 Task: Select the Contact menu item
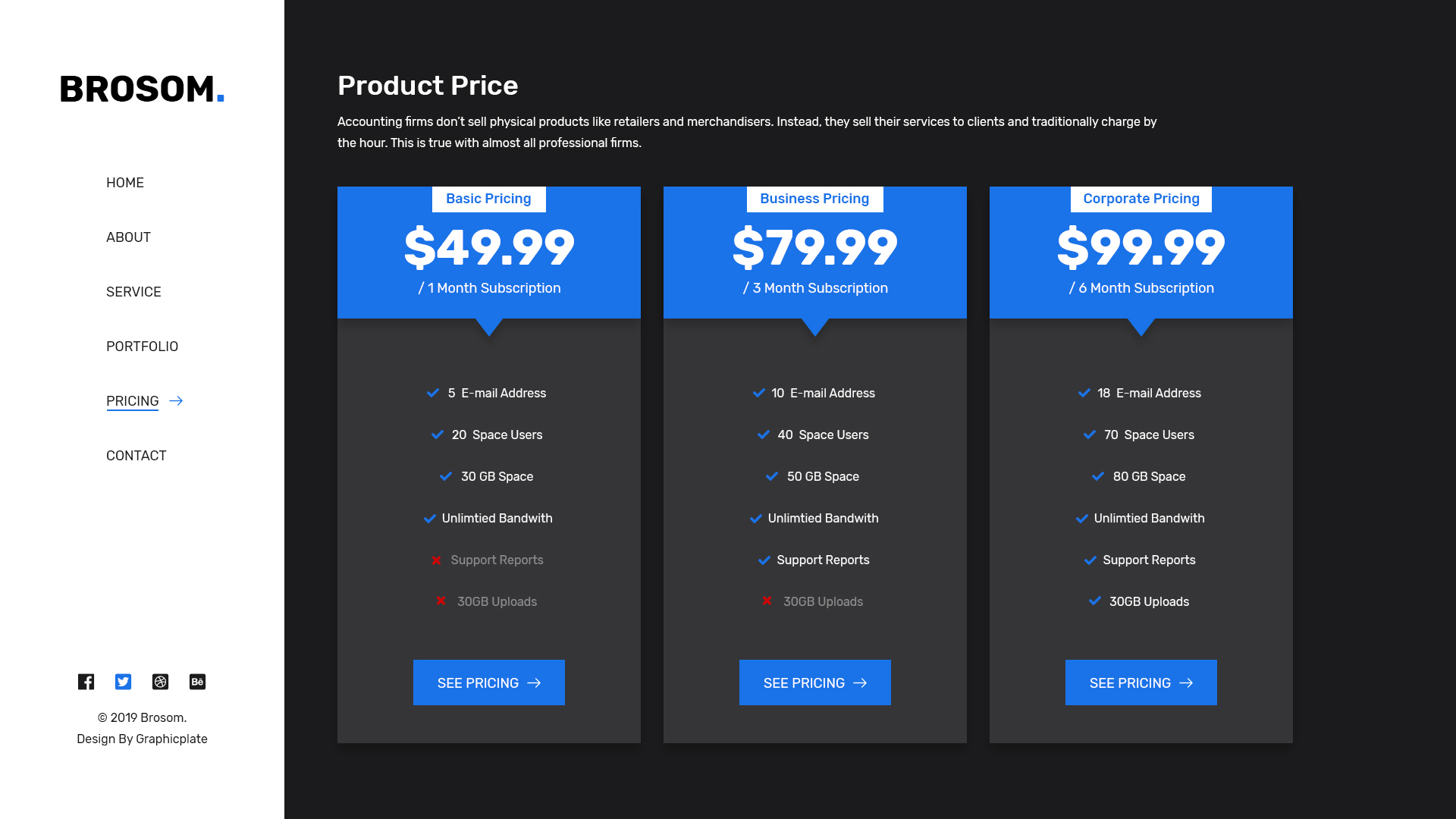[136, 456]
